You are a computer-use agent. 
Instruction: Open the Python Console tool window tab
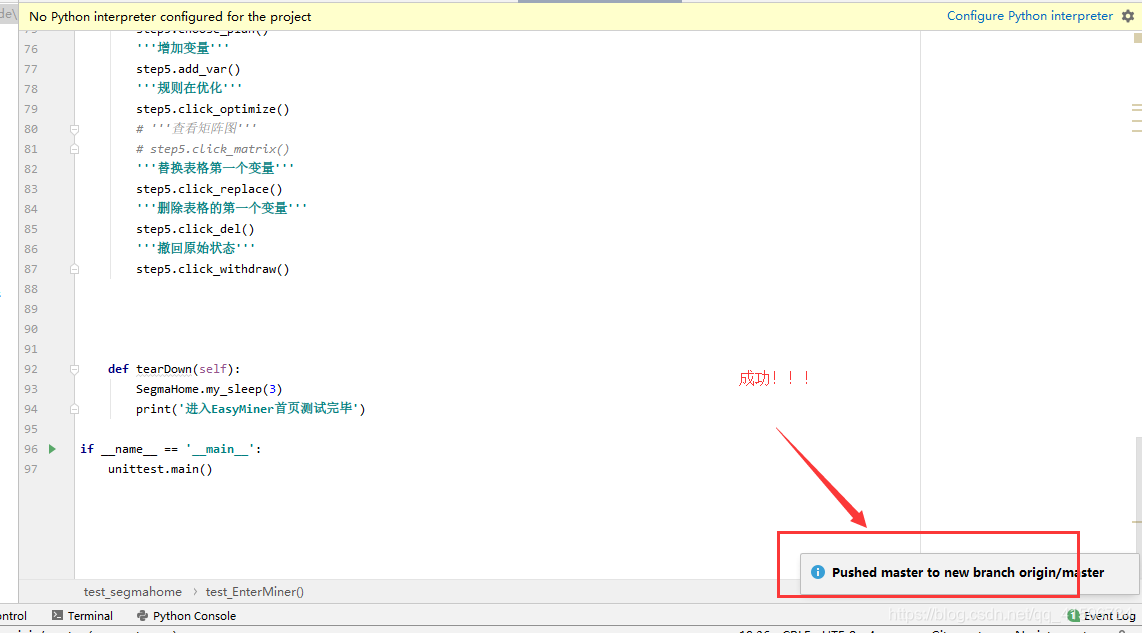click(186, 616)
